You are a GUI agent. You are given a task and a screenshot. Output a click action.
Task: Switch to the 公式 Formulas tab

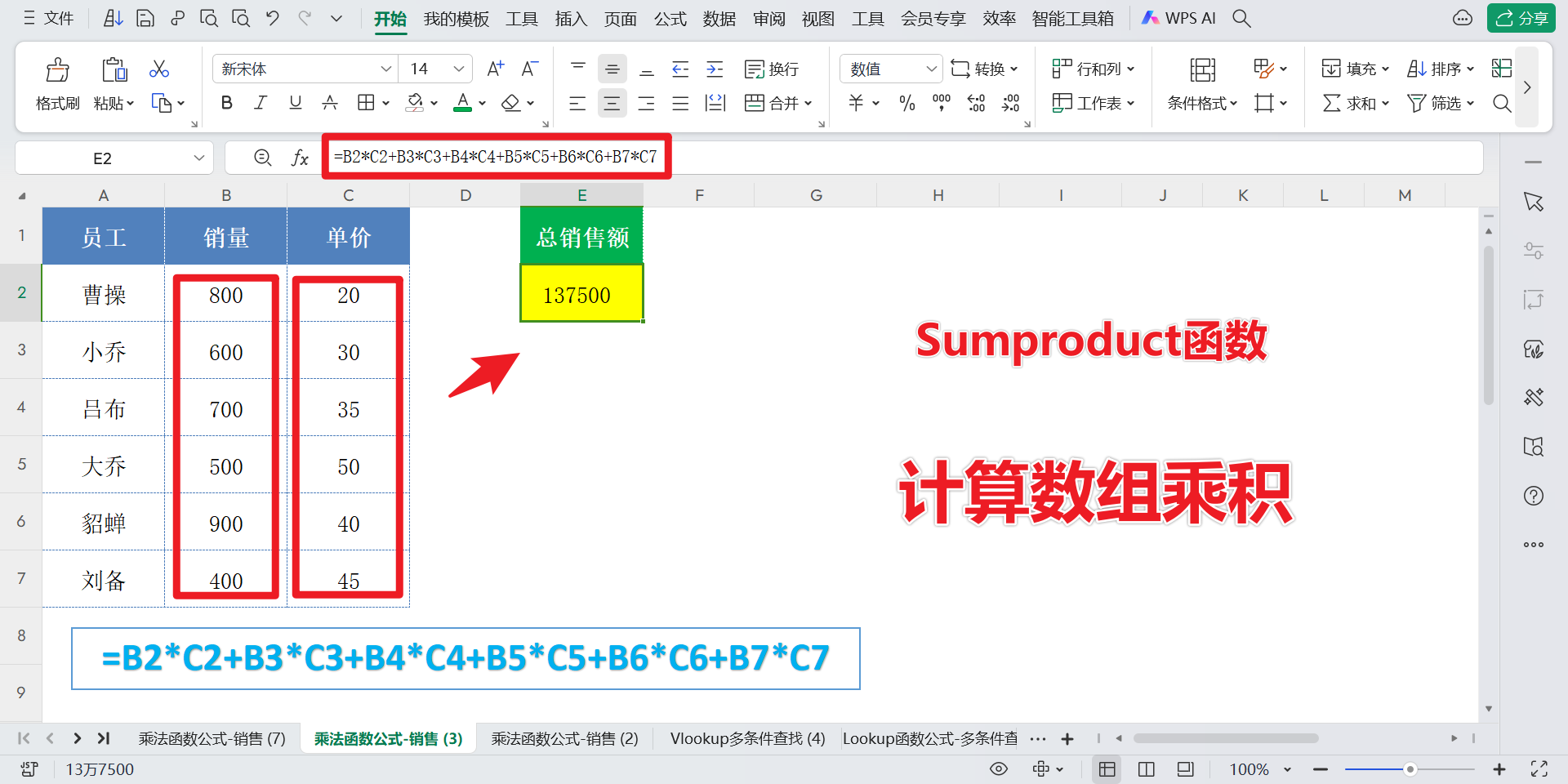coord(670,18)
